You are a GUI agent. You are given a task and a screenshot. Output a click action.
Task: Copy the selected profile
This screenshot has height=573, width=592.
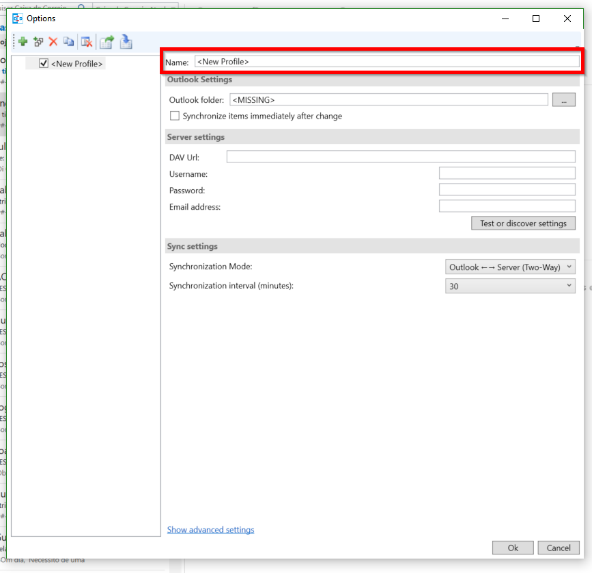pyautogui.click(x=68, y=42)
